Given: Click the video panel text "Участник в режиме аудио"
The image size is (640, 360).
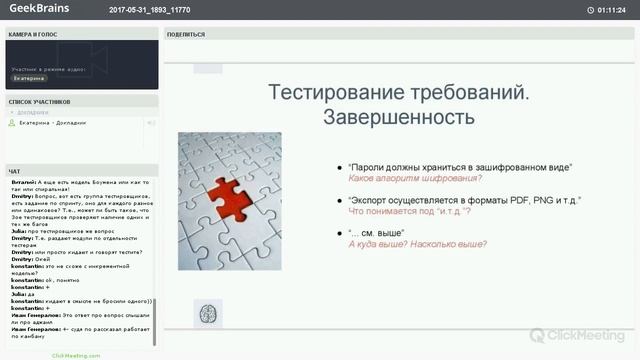Looking at the screenshot, I should pyautogui.click(x=49, y=69).
